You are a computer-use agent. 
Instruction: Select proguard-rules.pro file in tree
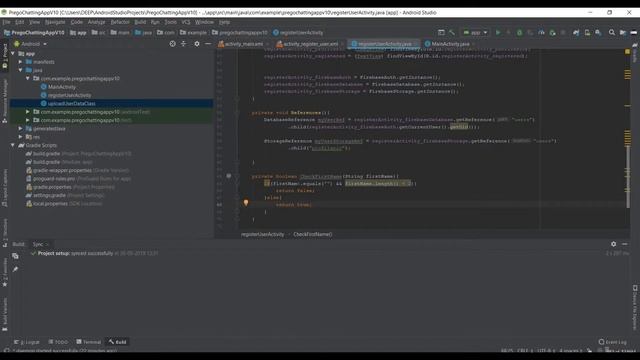(54, 178)
